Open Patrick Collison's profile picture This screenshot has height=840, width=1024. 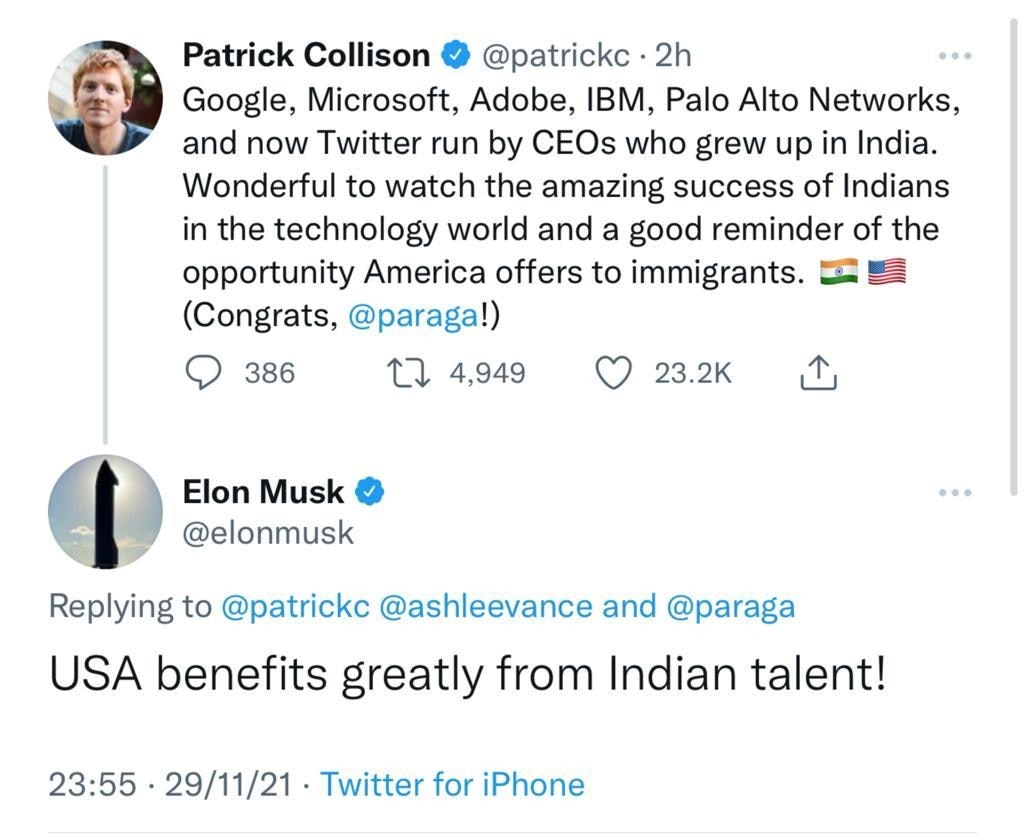105,97
